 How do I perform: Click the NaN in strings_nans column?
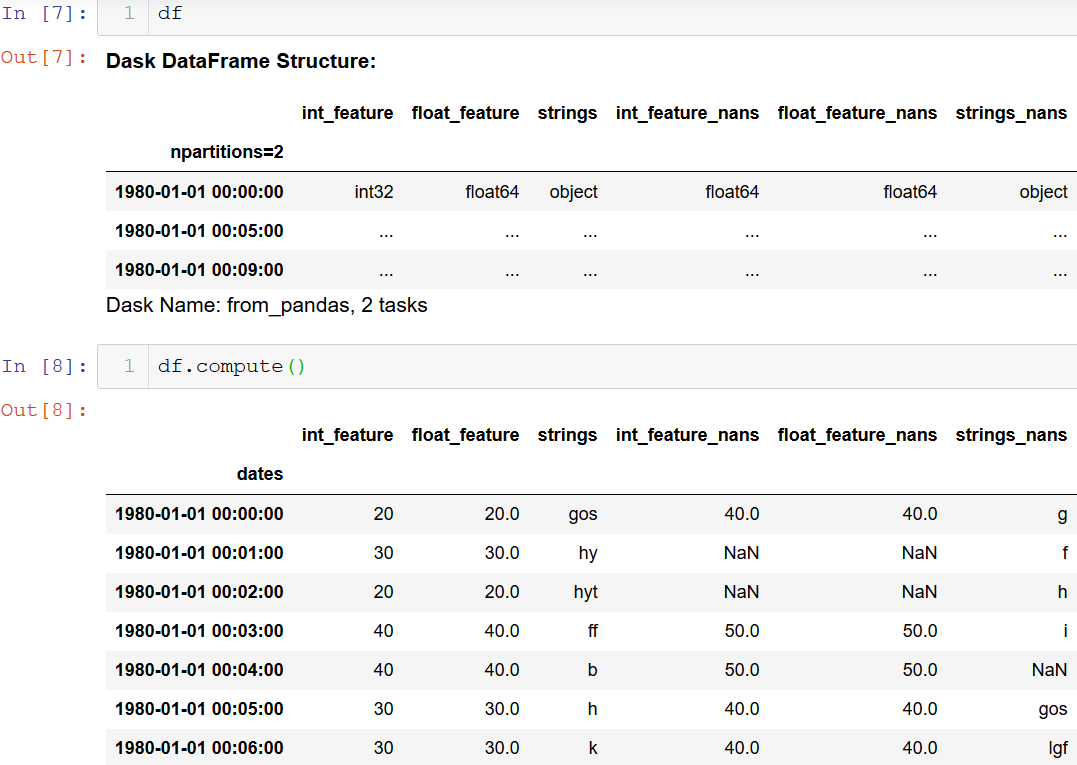coord(1050,670)
